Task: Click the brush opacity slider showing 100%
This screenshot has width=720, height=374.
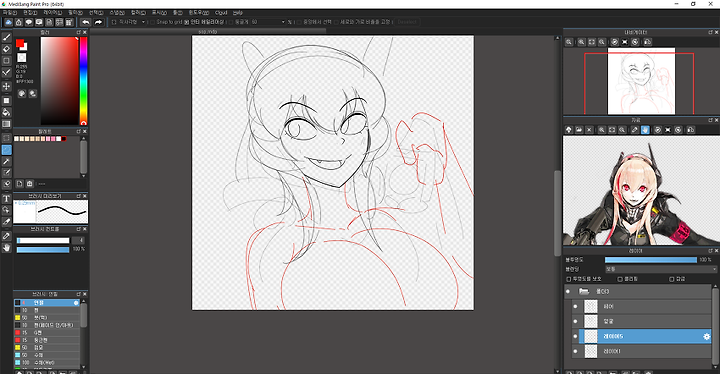Action: [43, 249]
